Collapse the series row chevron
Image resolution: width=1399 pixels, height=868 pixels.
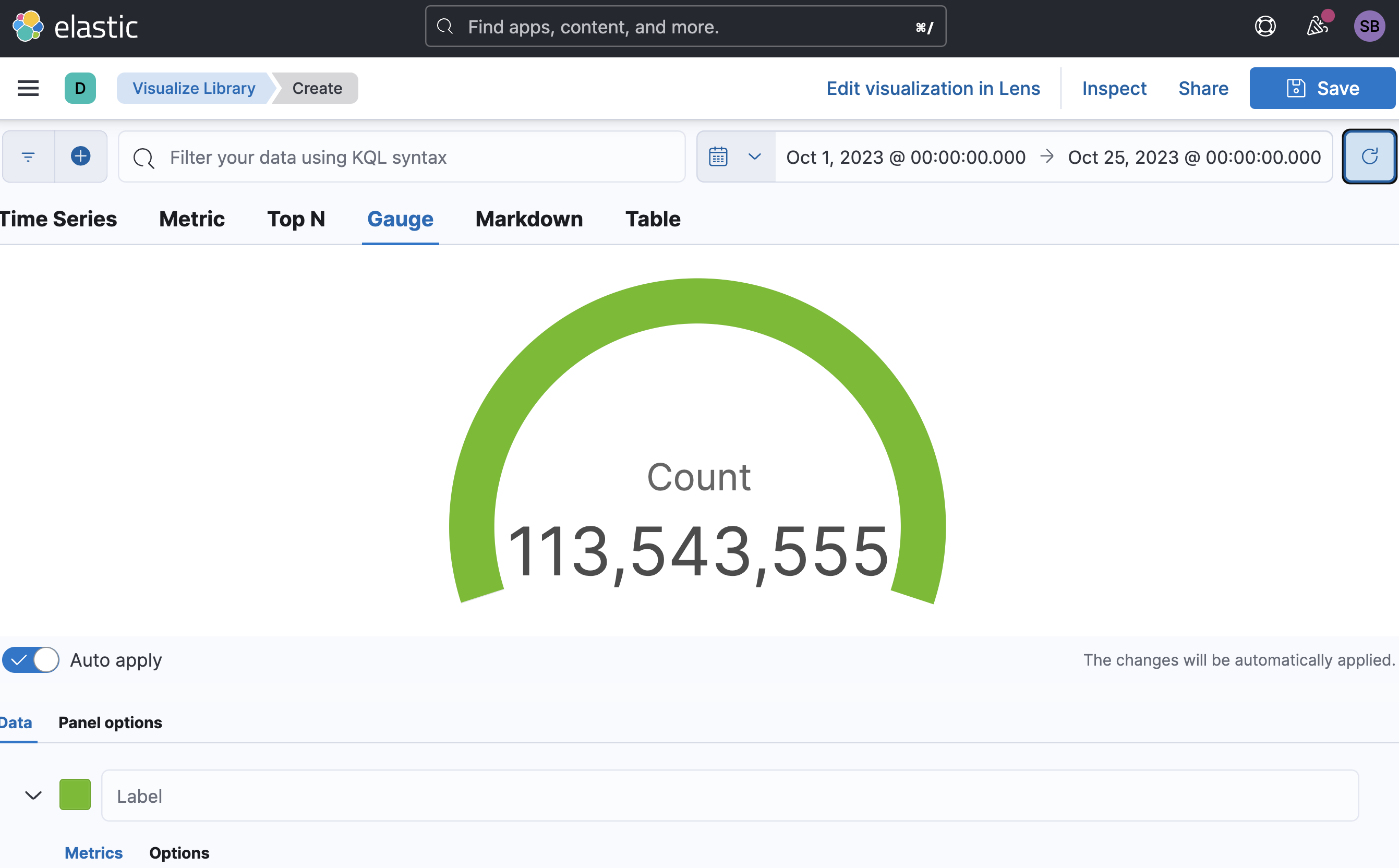33,795
